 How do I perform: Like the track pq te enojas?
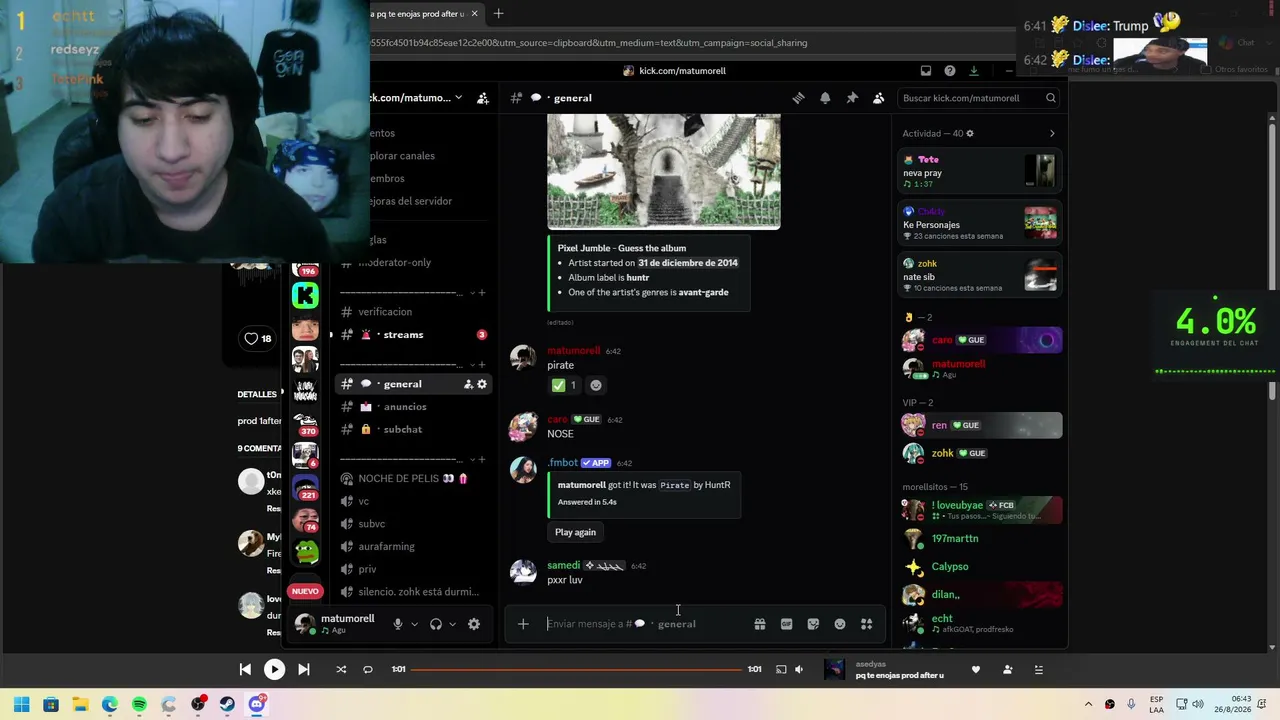click(976, 669)
